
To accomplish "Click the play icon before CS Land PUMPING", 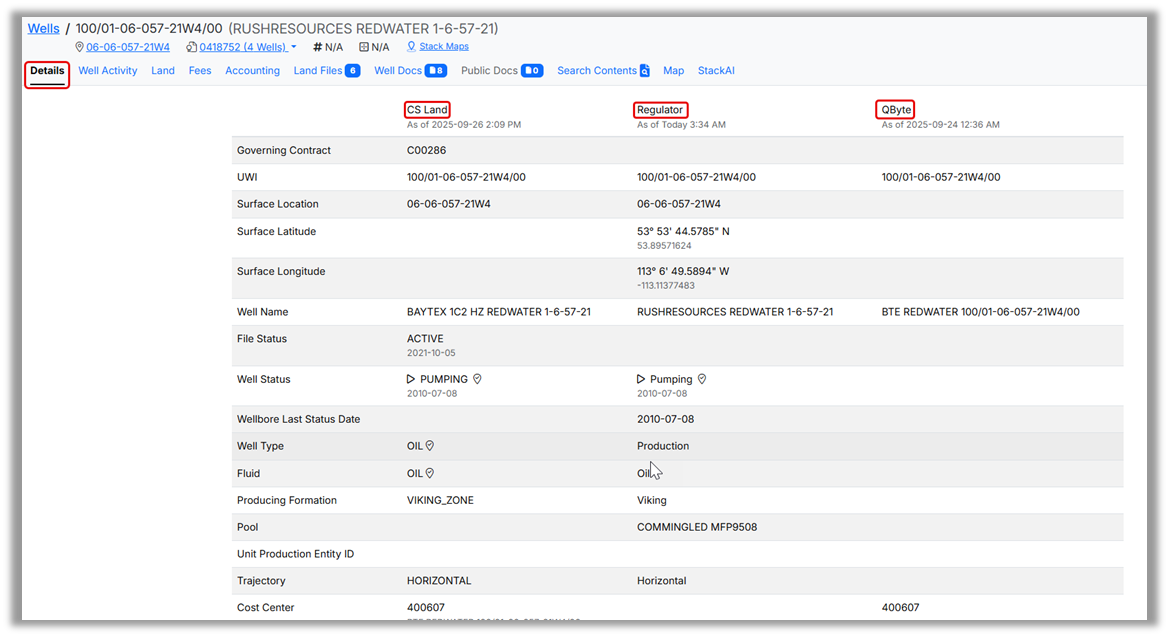I will pyautogui.click(x=411, y=380).
